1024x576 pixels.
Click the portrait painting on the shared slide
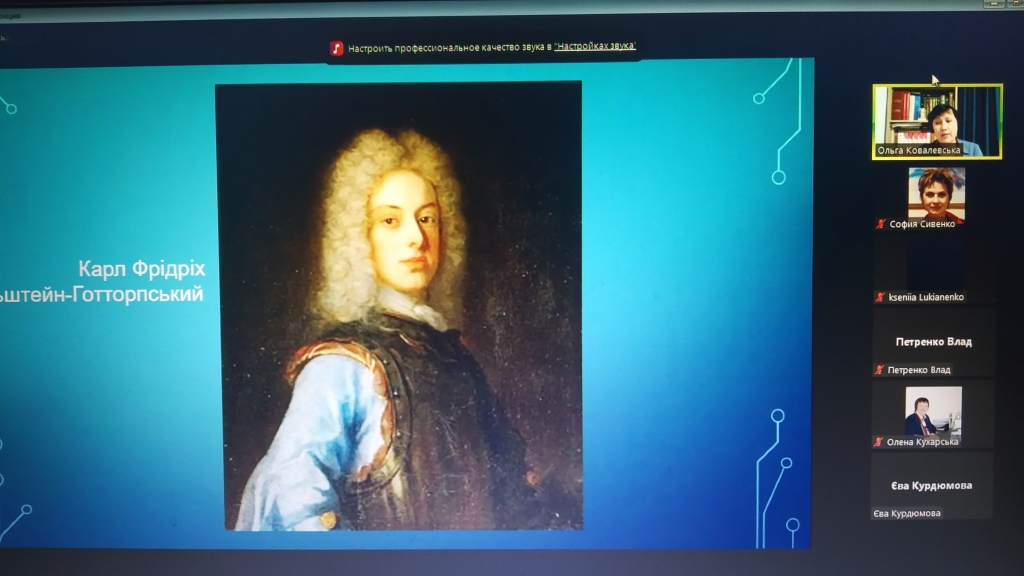coord(399,305)
